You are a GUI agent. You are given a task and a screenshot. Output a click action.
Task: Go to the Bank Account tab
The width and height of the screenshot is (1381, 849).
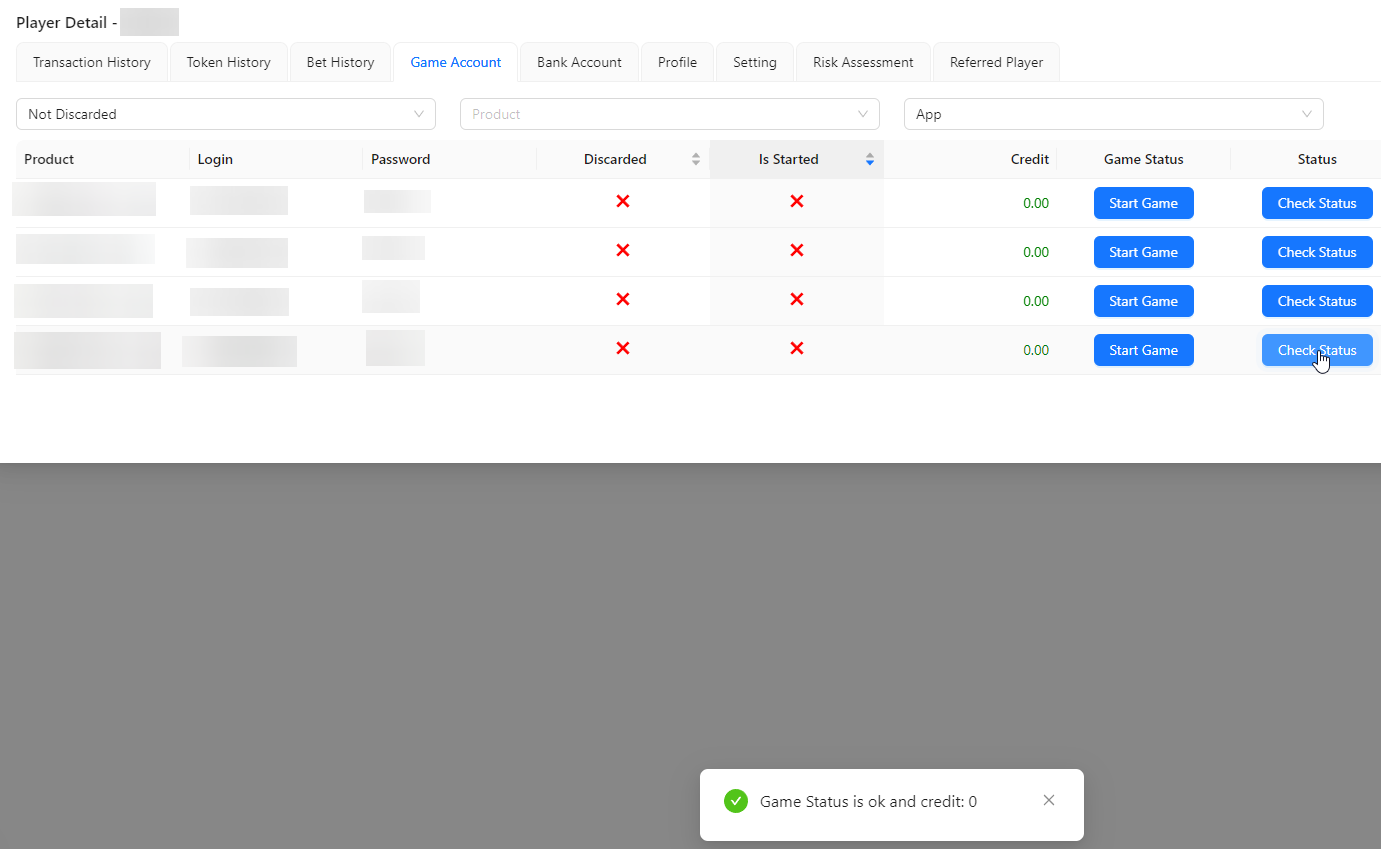[579, 62]
